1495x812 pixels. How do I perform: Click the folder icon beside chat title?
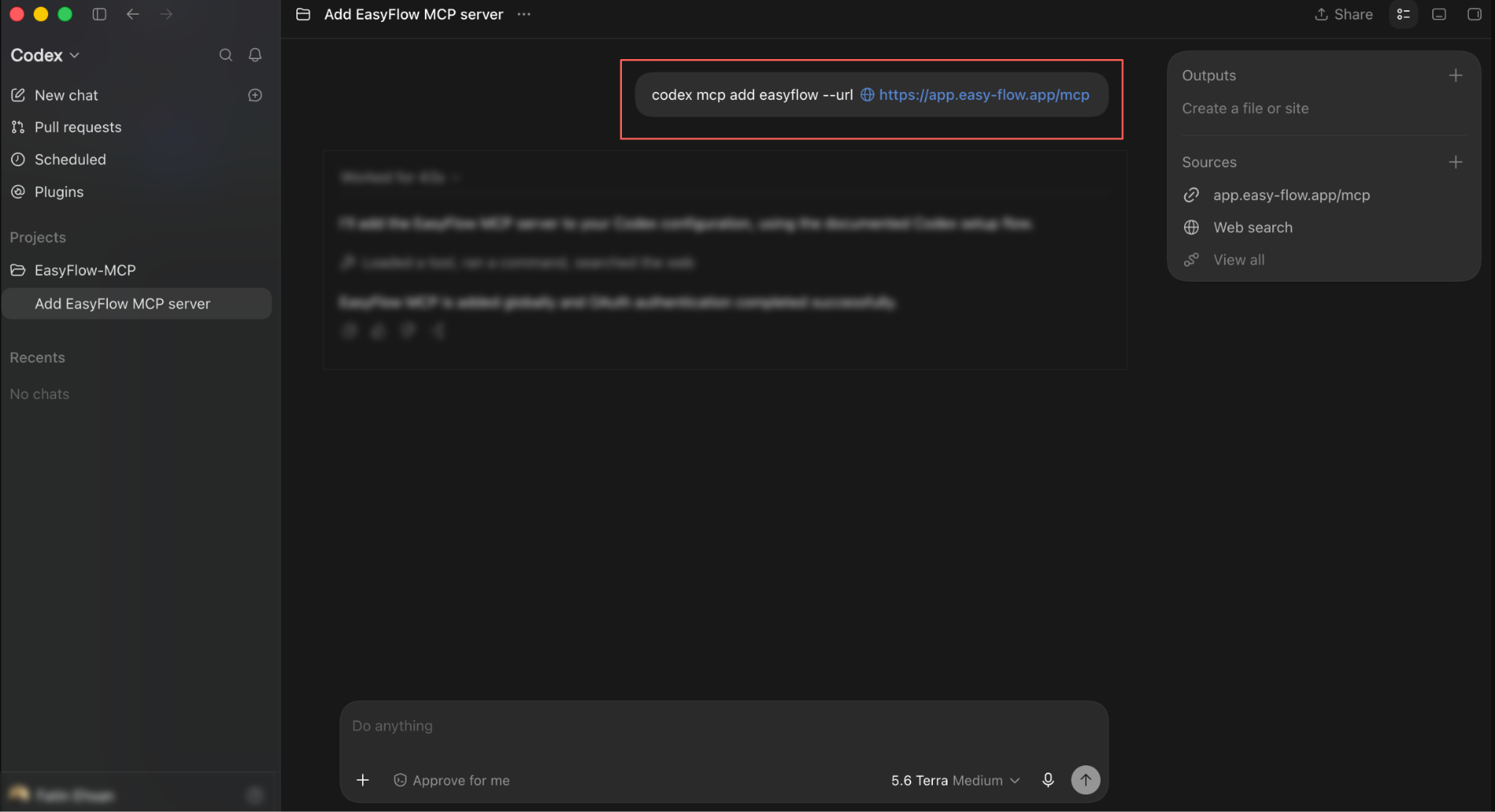pos(303,14)
